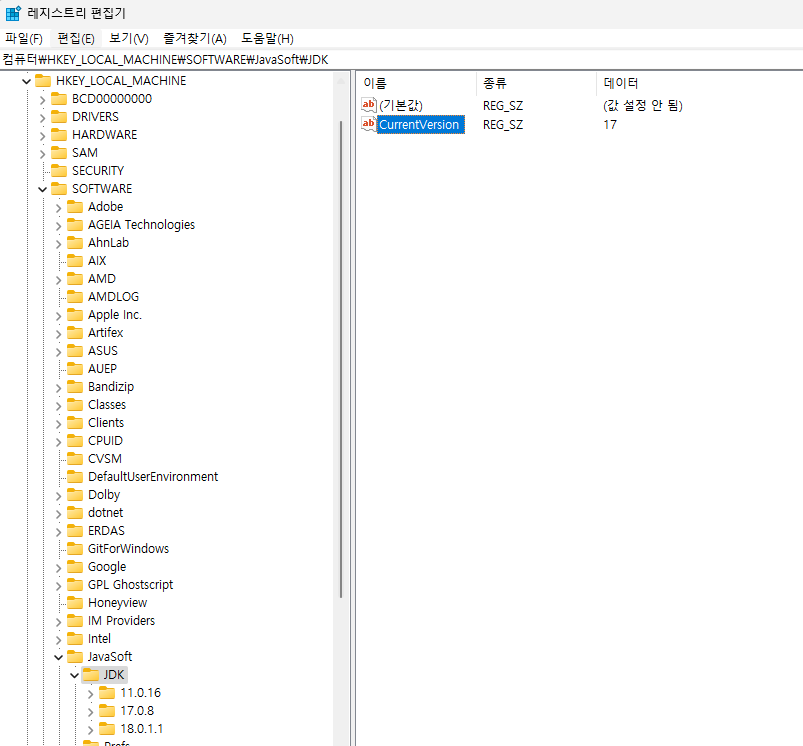Image resolution: width=803 pixels, height=746 pixels.
Task: Click the Registry Editor title bar icon
Action: pyautogui.click(x=13, y=13)
